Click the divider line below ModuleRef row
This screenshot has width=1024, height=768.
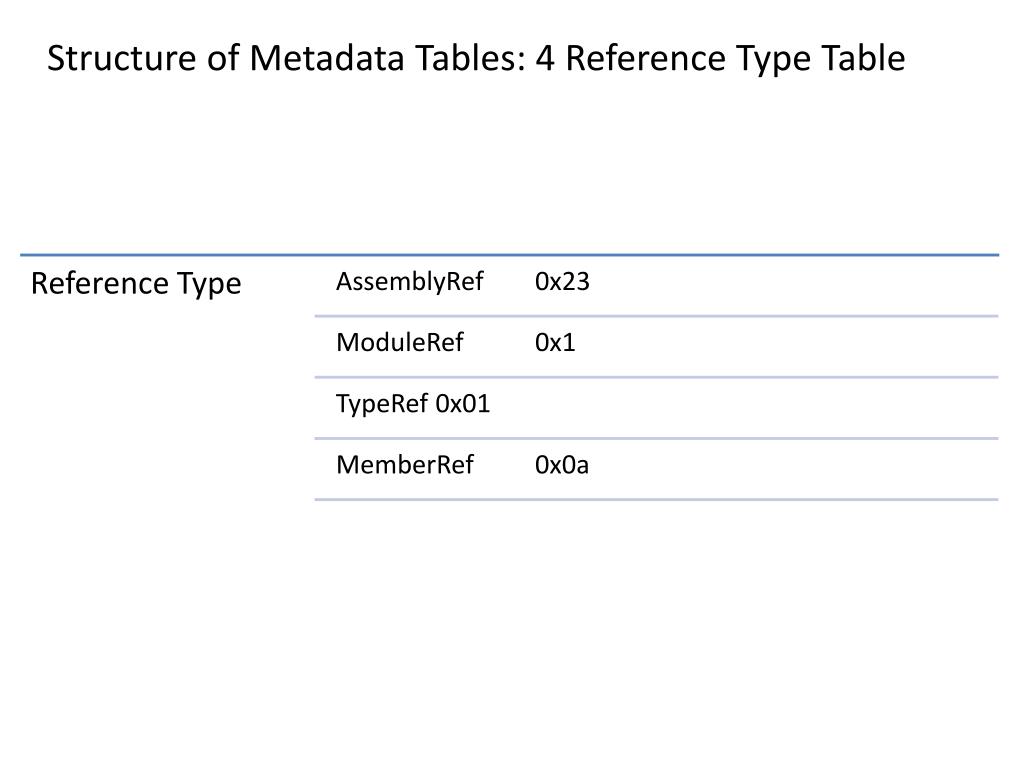click(656, 377)
